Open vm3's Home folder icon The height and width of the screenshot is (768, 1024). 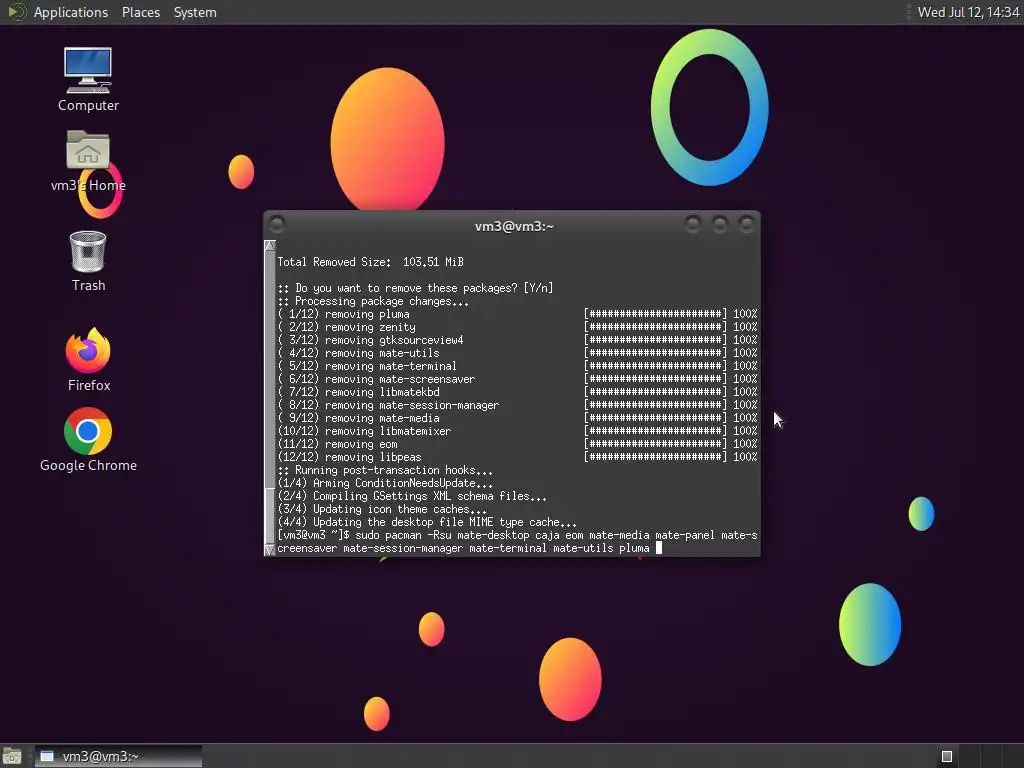[x=88, y=161]
